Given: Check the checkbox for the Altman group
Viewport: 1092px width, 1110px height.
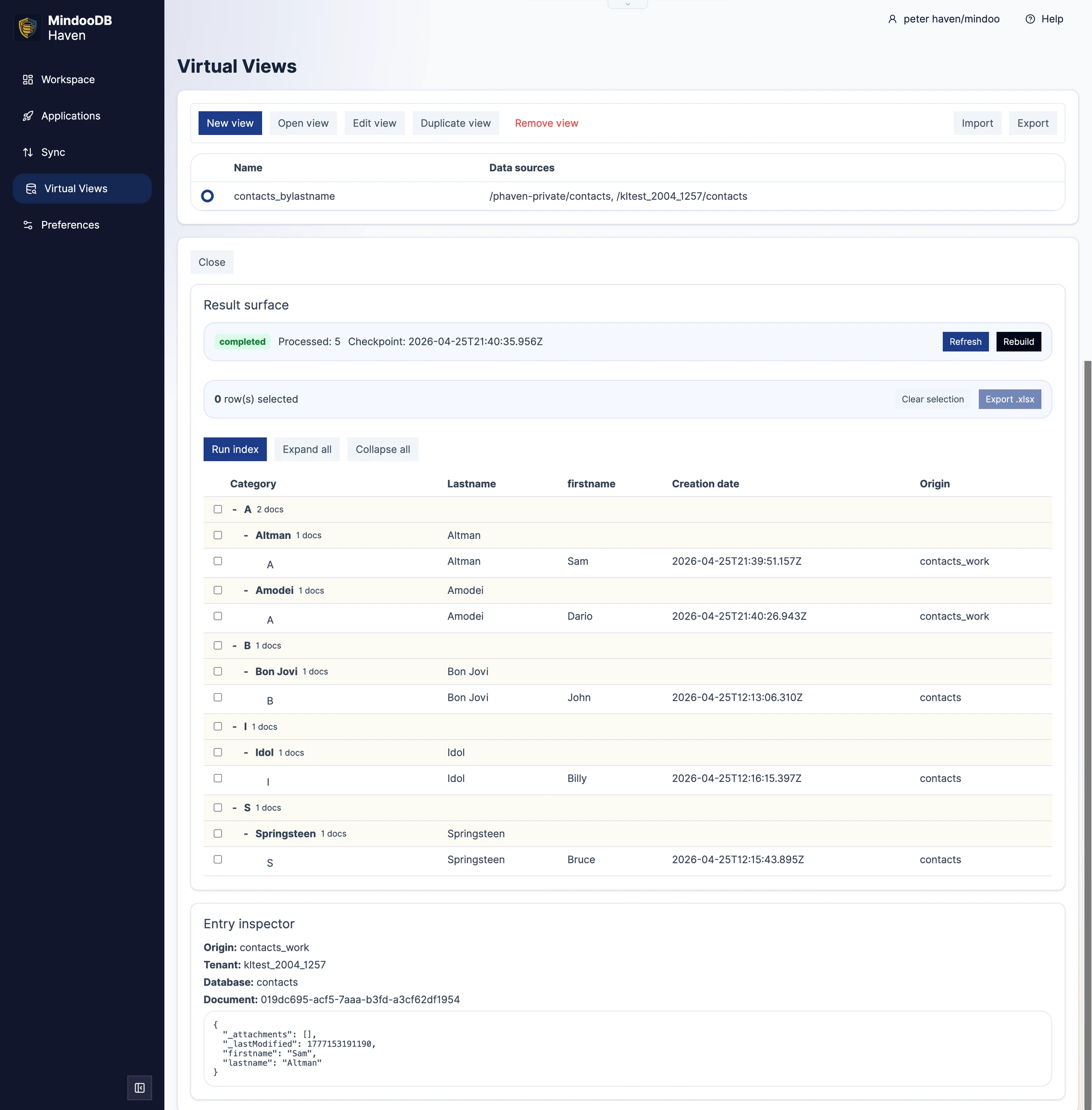Looking at the screenshot, I should click(217, 535).
